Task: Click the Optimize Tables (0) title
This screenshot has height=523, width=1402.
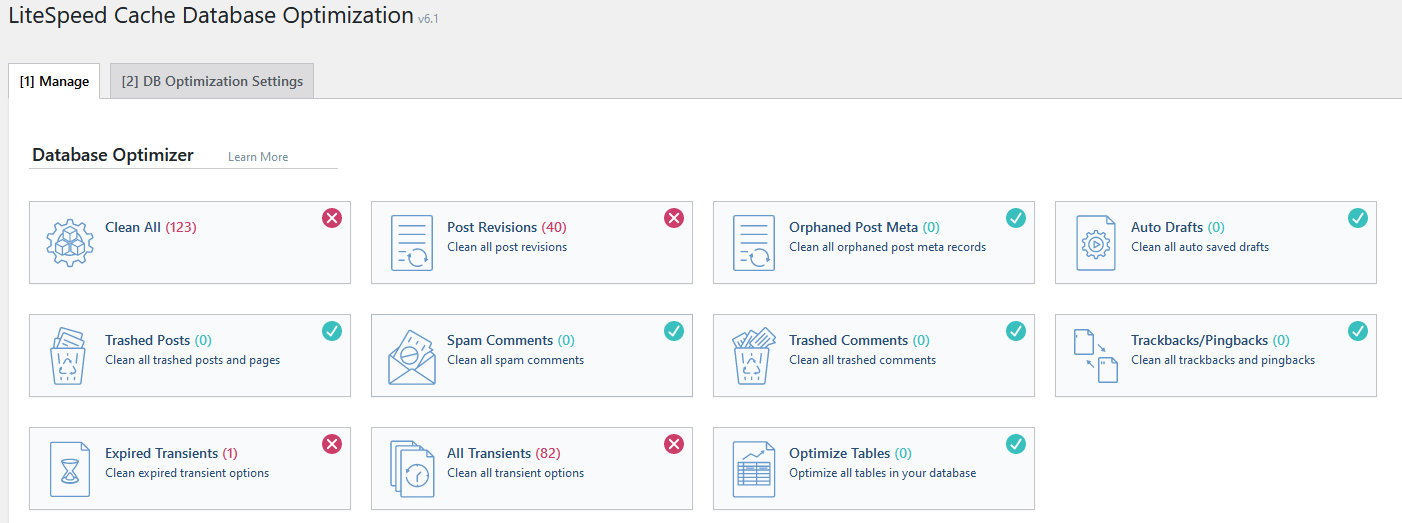Action: click(x=850, y=453)
